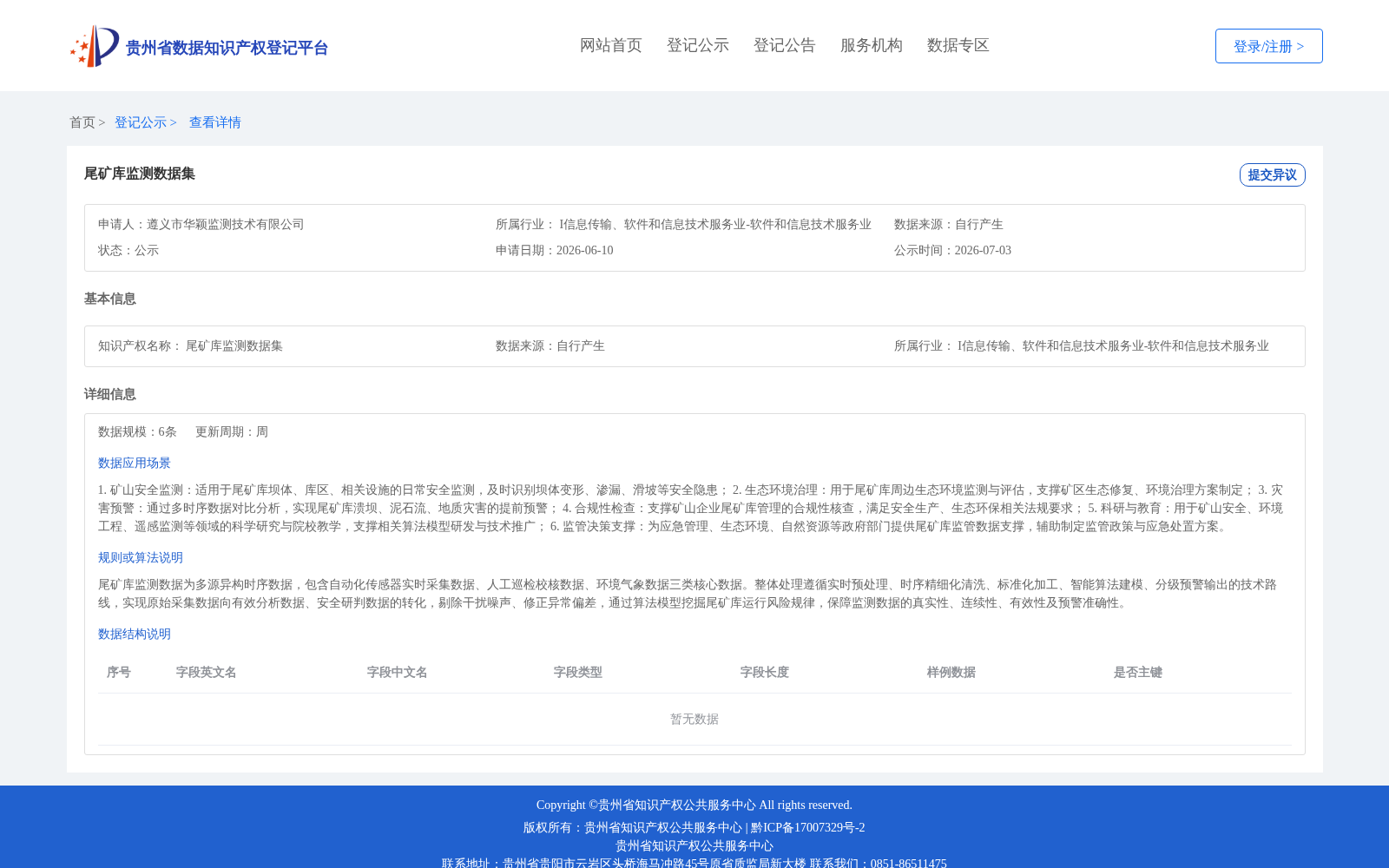This screenshot has height=868, width=1389.
Task: Click 是否主键 column header
Action: [x=1138, y=672]
